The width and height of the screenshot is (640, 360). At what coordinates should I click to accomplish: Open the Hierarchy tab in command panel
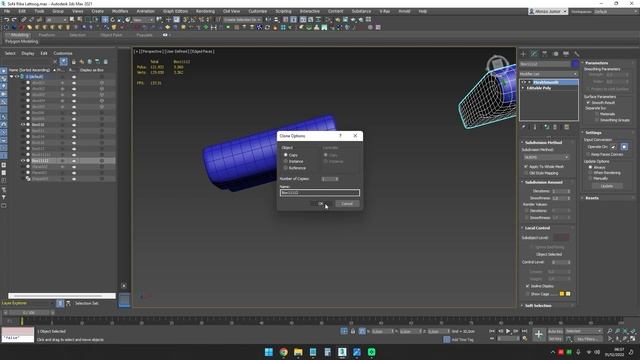point(544,54)
